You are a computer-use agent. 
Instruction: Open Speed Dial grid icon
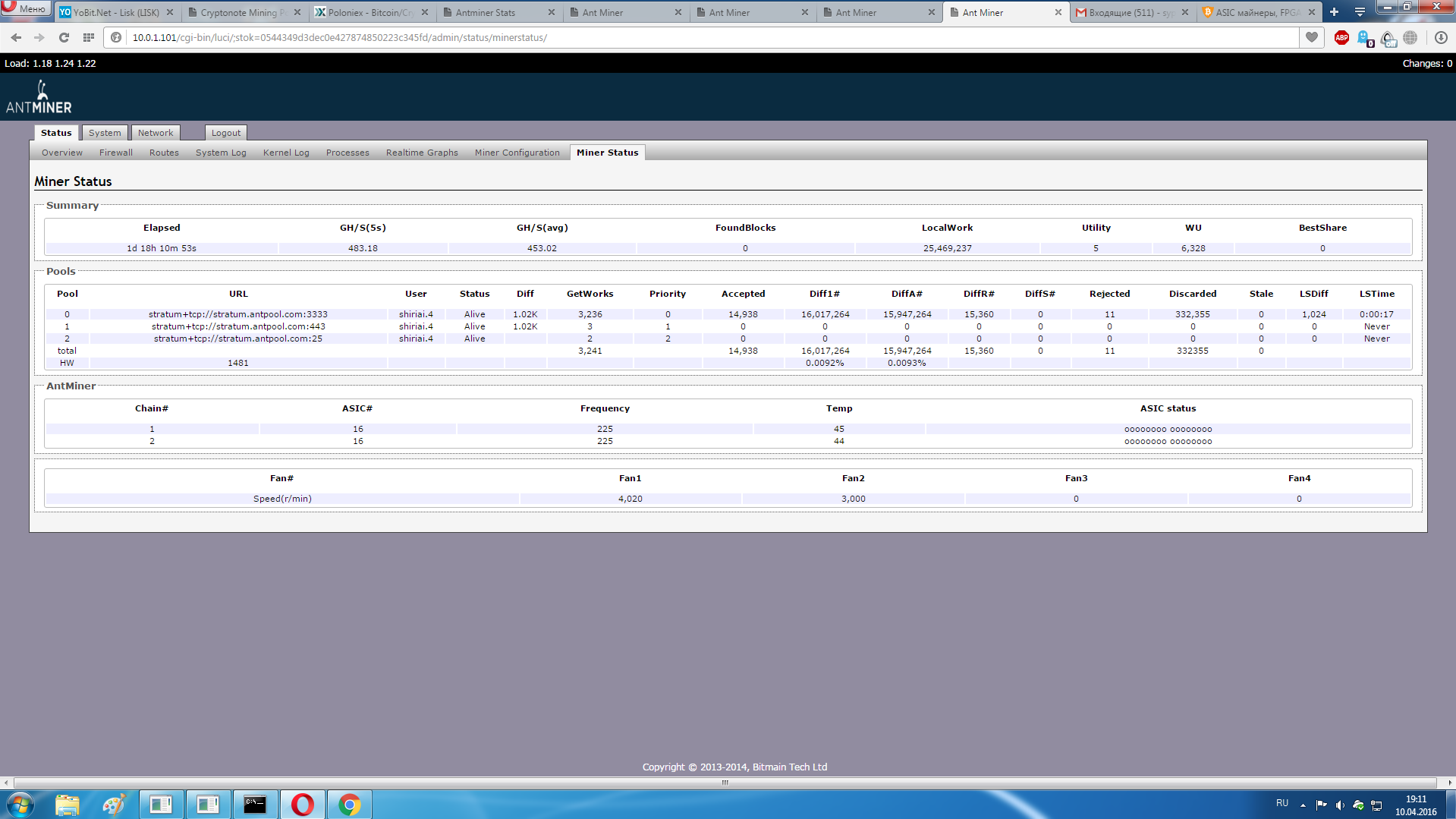click(89, 37)
